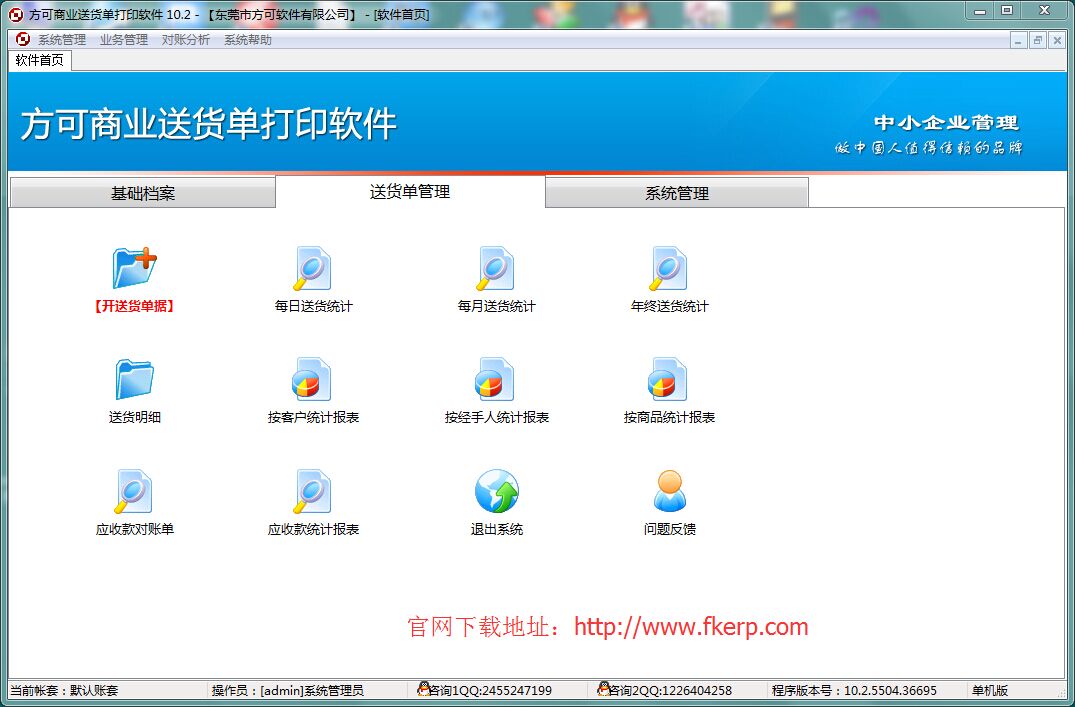Click the 应收款对账单 label text

pyautogui.click(x=134, y=529)
